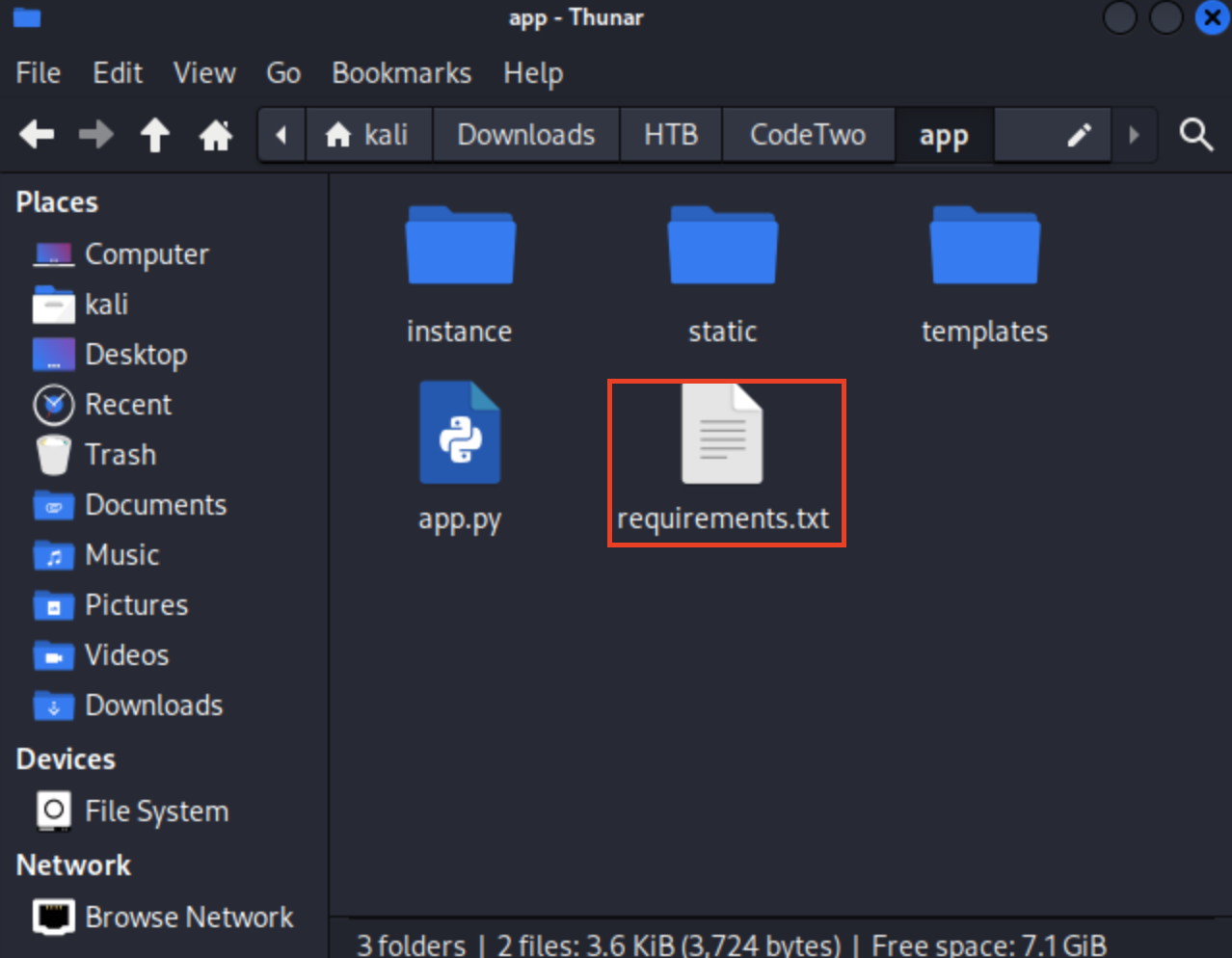Toggle path edit with pencil icon
This screenshot has height=958, width=1232.
(1079, 135)
